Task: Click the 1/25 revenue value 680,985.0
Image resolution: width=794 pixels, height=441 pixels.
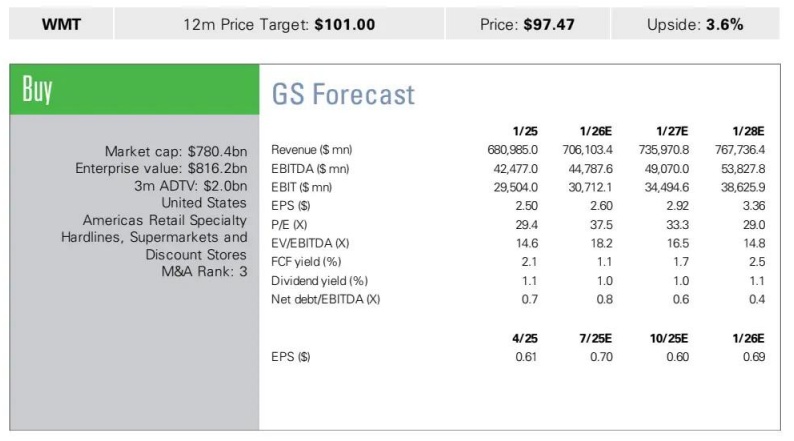Action: [x=511, y=150]
